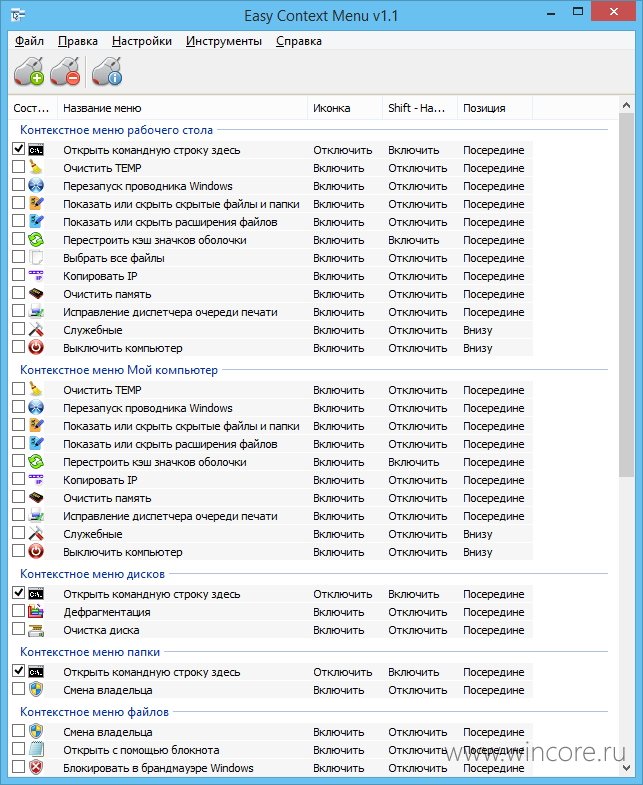Viewport: 643px width, 785px height.
Task: Click the desktop Копировать IP icon
Action: pyautogui.click(x=36, y=276)
